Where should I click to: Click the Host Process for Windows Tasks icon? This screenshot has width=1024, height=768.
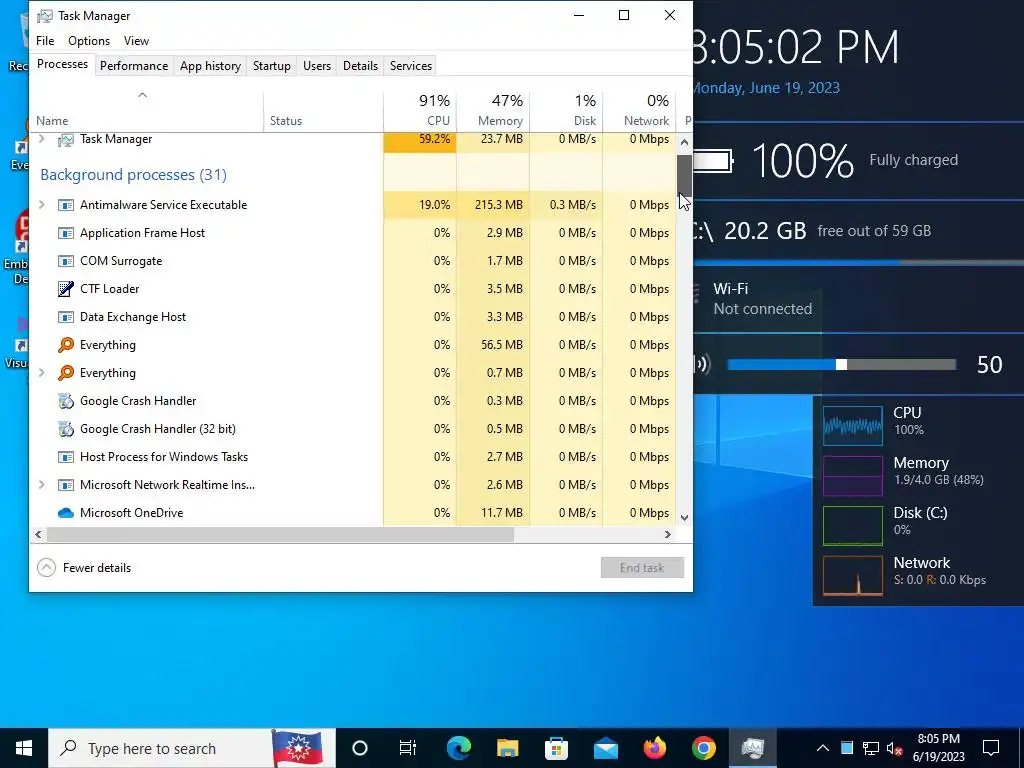tap(65, 457)
